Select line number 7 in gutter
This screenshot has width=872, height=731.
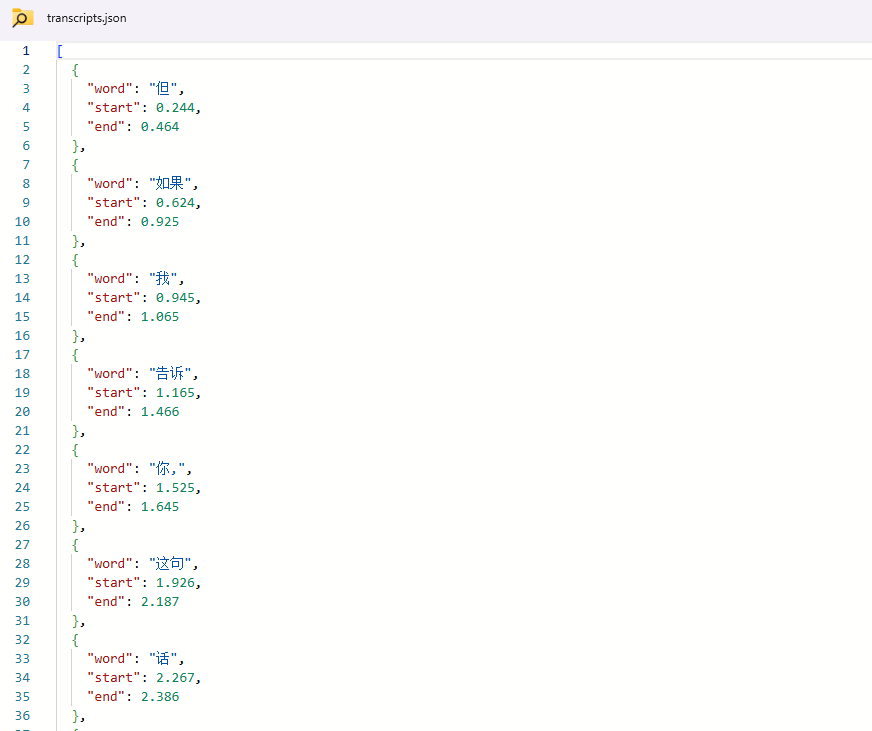pyautogui.click(x=25, y=164)
